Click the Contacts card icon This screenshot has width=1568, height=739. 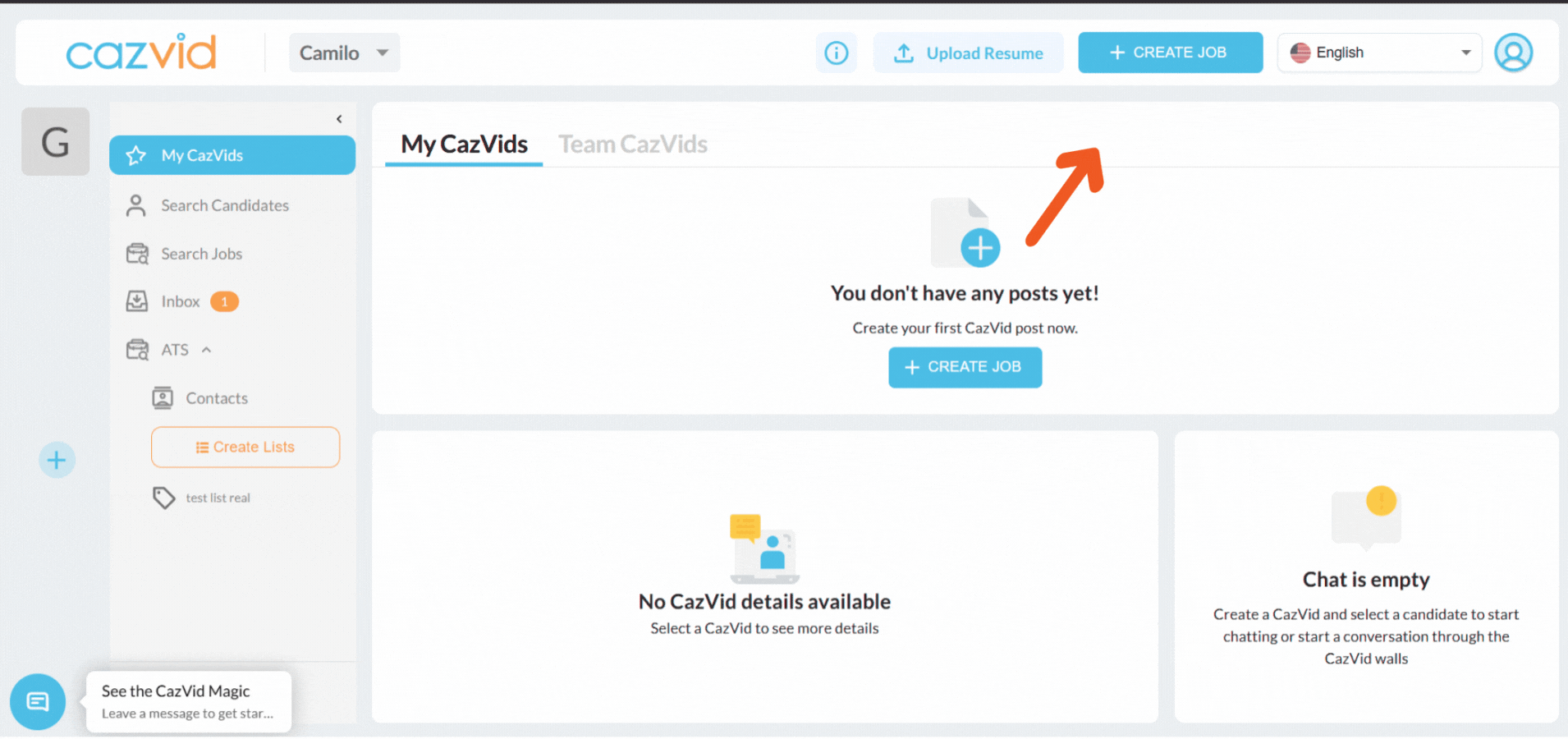click(x=163, y=398)
